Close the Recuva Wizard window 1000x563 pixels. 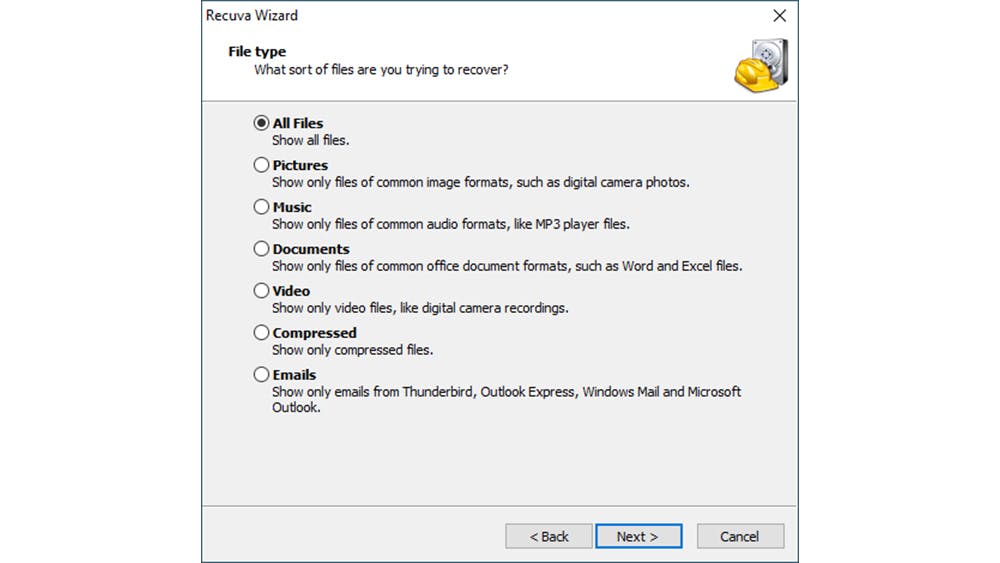[x=779, y=16]
